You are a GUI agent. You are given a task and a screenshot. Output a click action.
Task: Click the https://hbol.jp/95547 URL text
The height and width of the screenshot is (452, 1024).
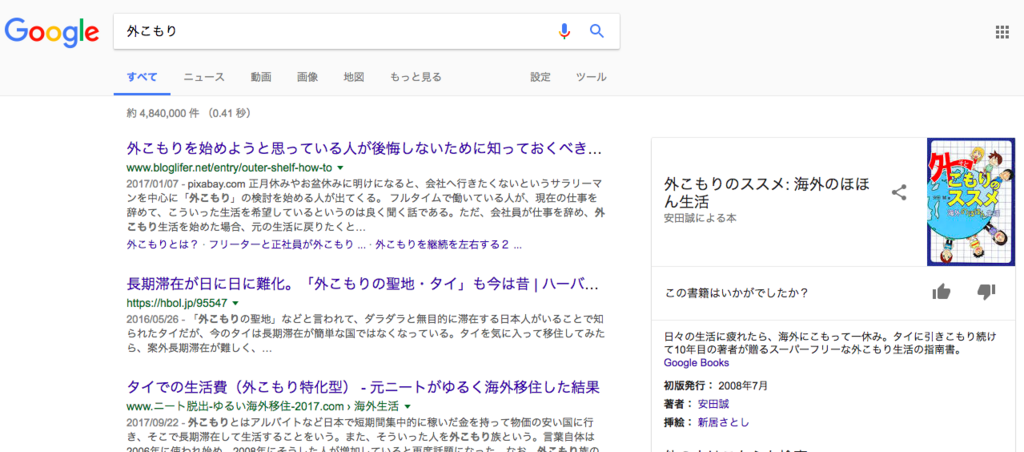point(177,303)
